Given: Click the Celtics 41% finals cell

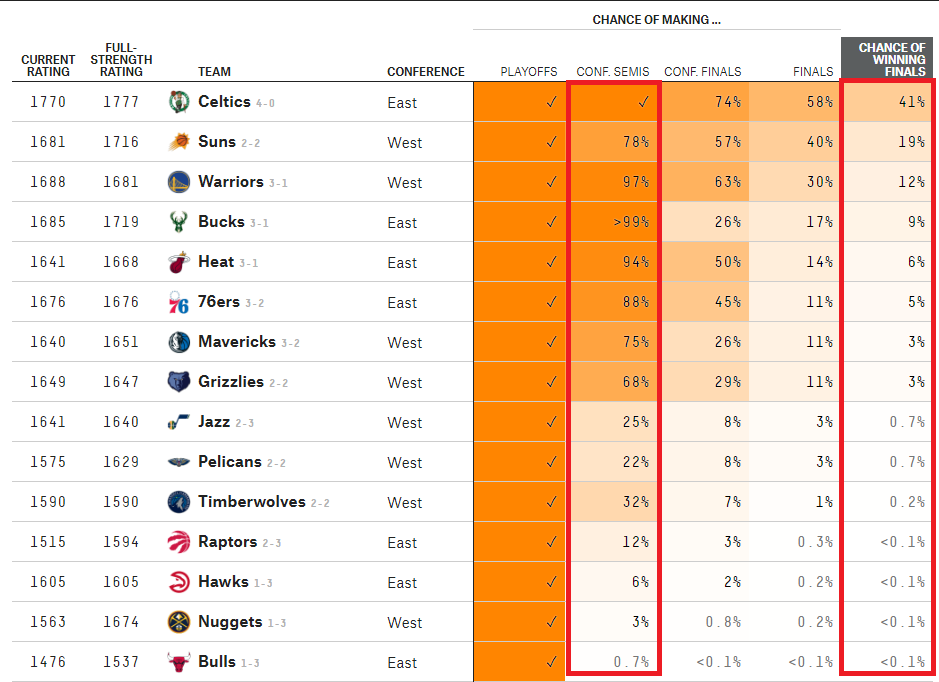Looking at the screenshot, I should (887, 102).
